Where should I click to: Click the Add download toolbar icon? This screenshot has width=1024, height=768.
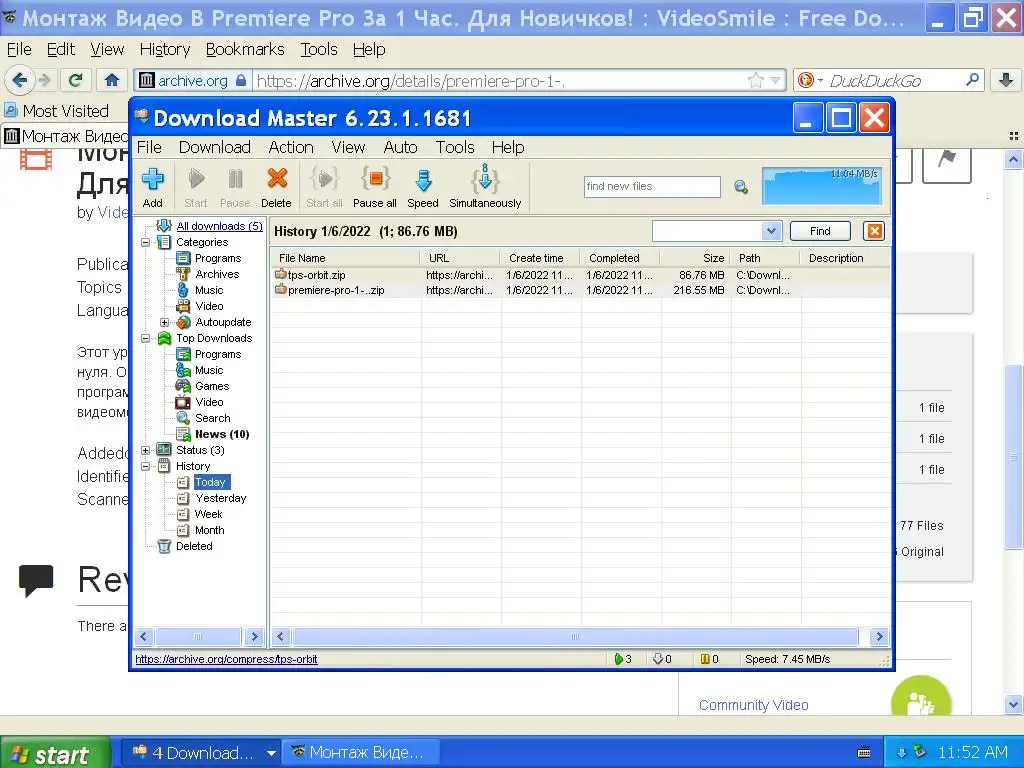coord(153,187)
